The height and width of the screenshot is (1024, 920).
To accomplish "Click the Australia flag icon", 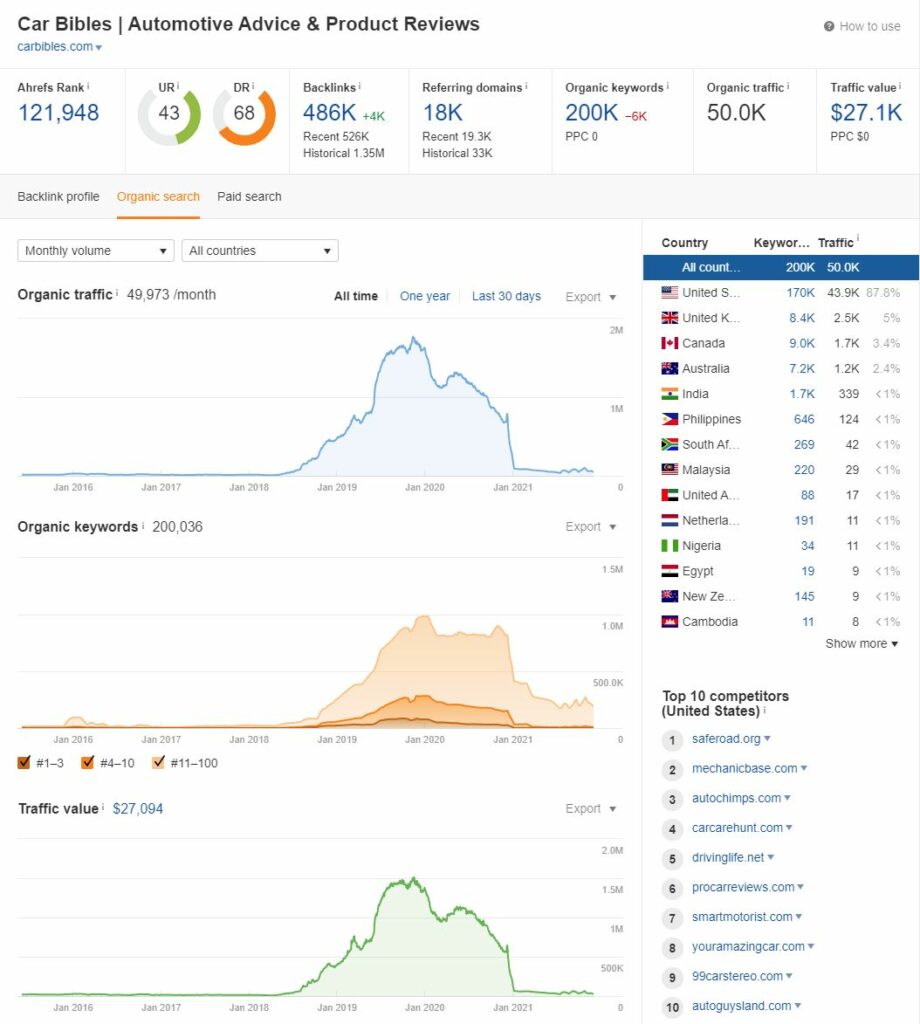I will pos(669,368).
